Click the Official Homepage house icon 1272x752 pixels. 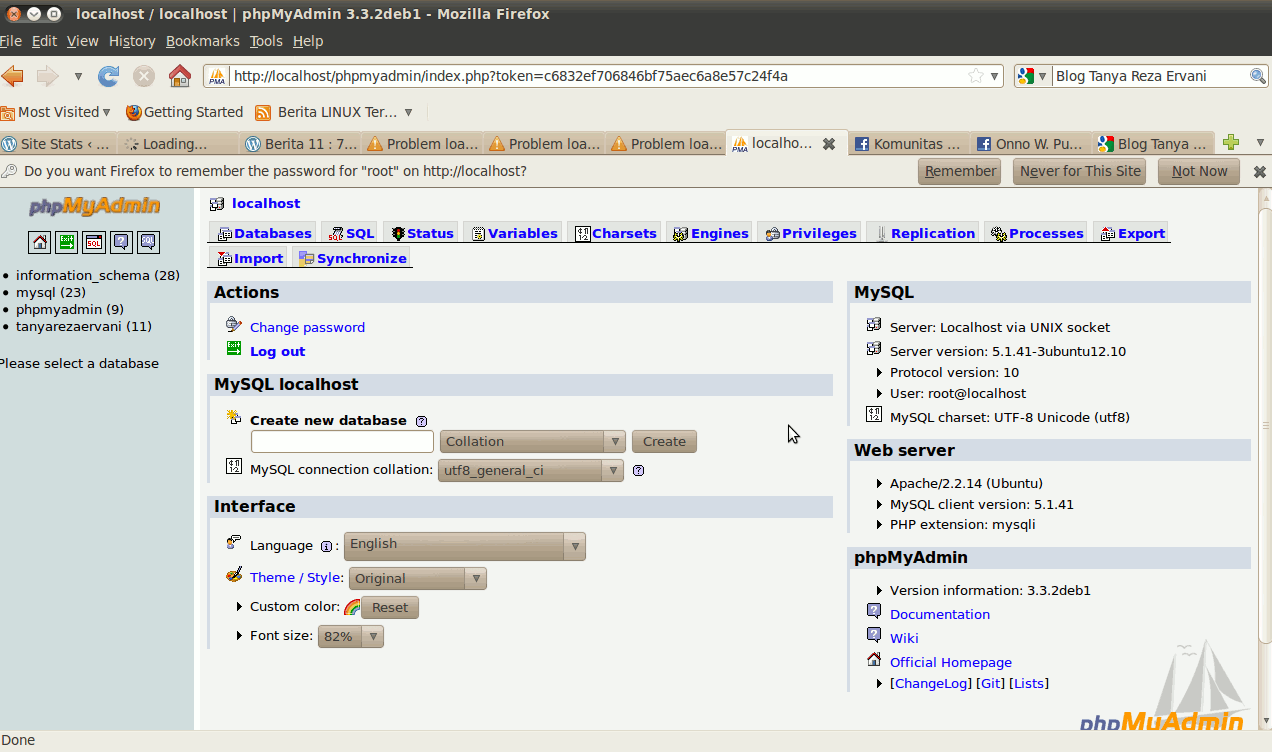tap(874, 660)
